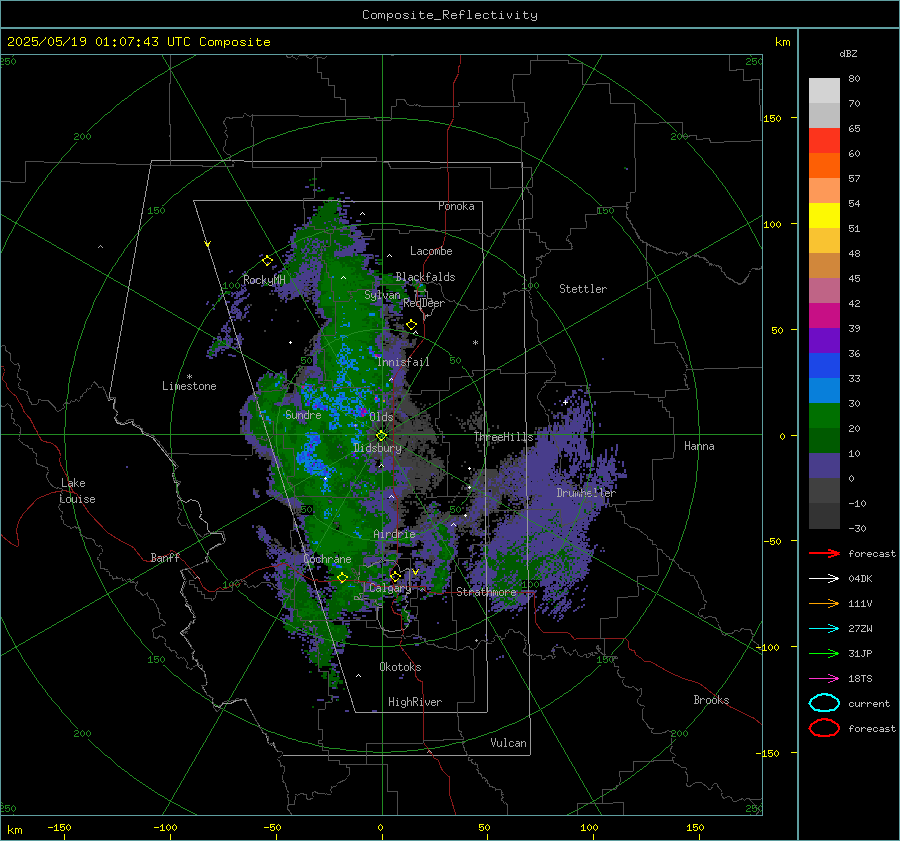
Task: Click the yellow diamond marker below Cochrane
Action: coord(343,577)
